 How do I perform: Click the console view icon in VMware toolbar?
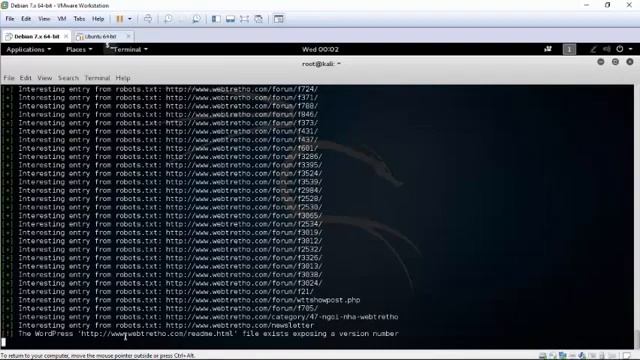(278, 19)
